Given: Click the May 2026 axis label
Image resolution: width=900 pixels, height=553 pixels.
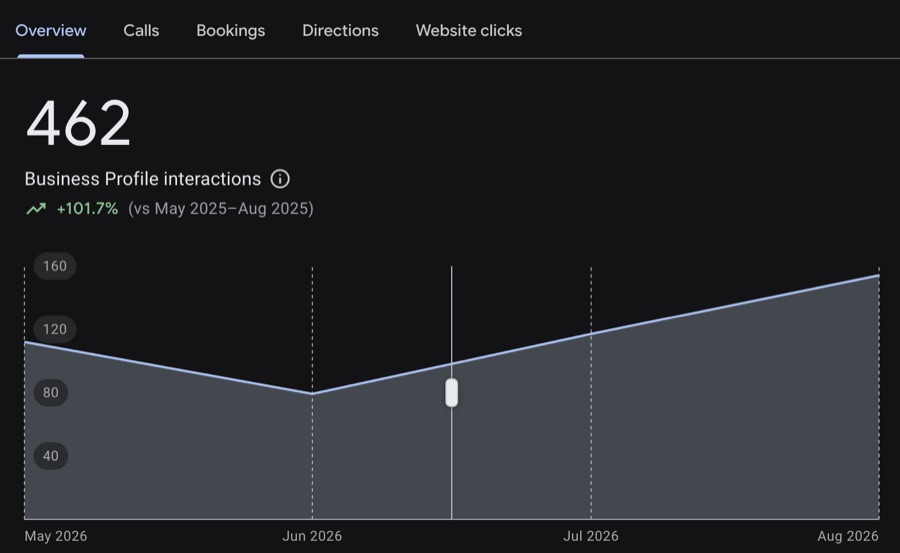Looking at the screenshot, I should 56,536.
